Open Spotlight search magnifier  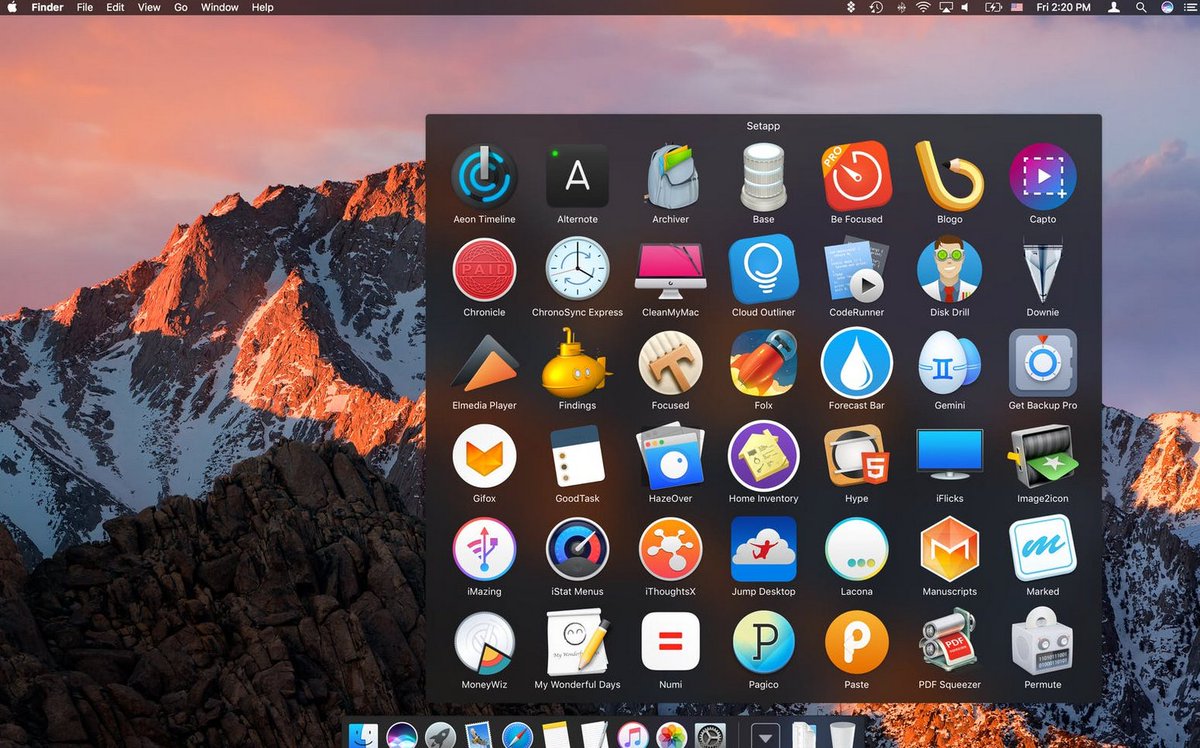pos(1141,7)
